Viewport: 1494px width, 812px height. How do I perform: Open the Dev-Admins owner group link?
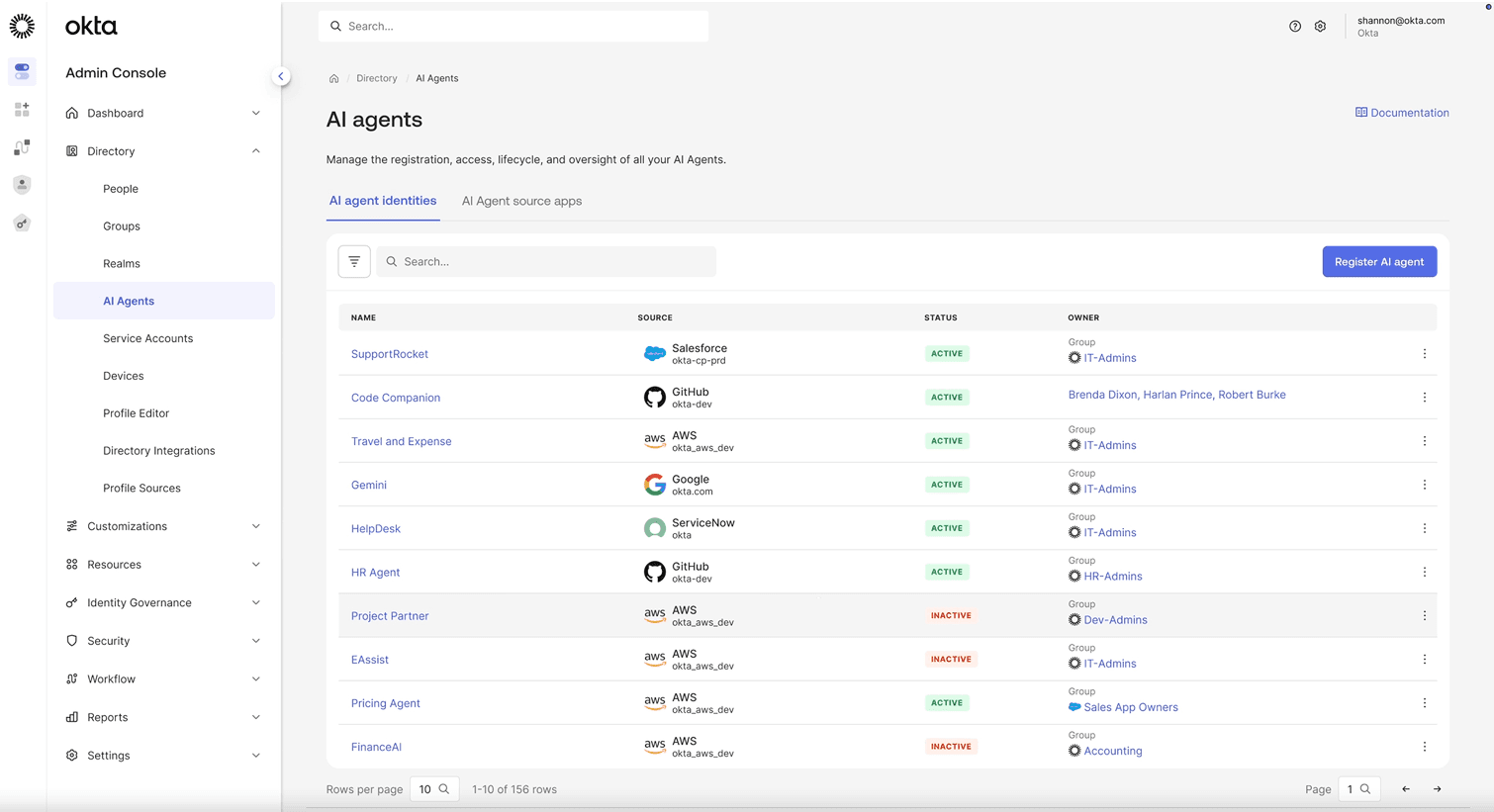pyautogui.click(x=1115, y=620)
